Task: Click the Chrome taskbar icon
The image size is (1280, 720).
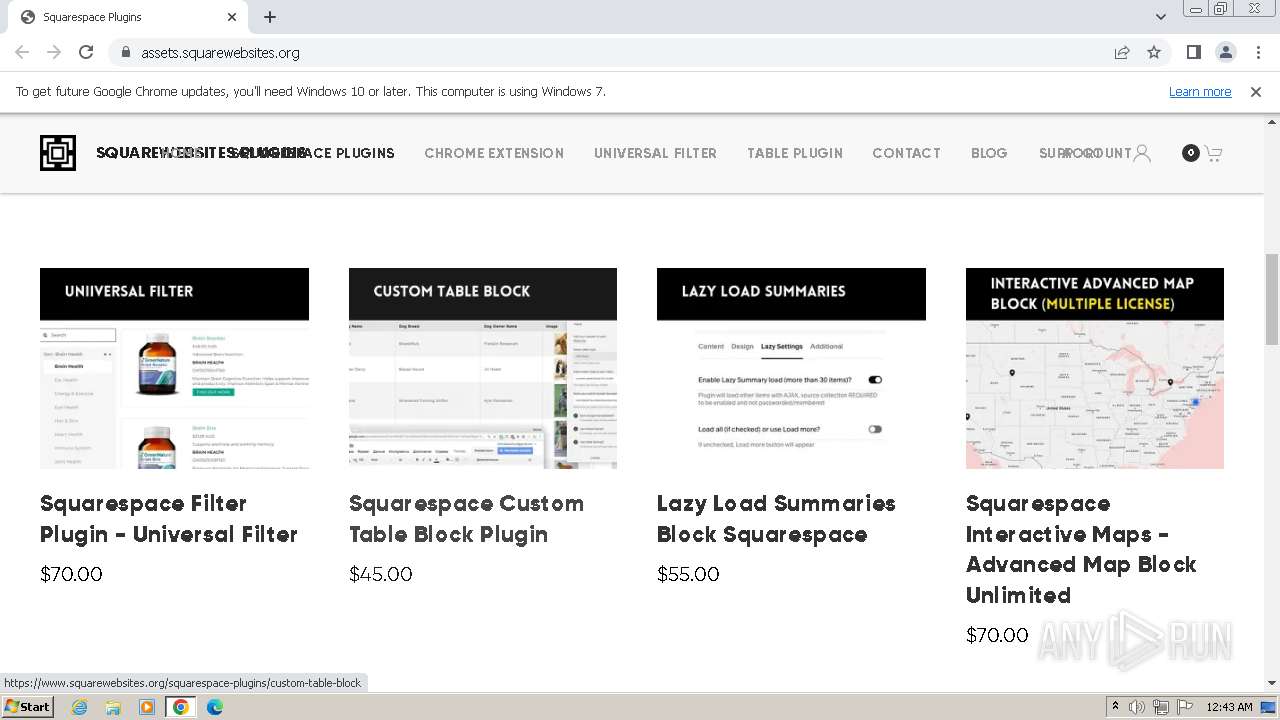Action: 181,707
